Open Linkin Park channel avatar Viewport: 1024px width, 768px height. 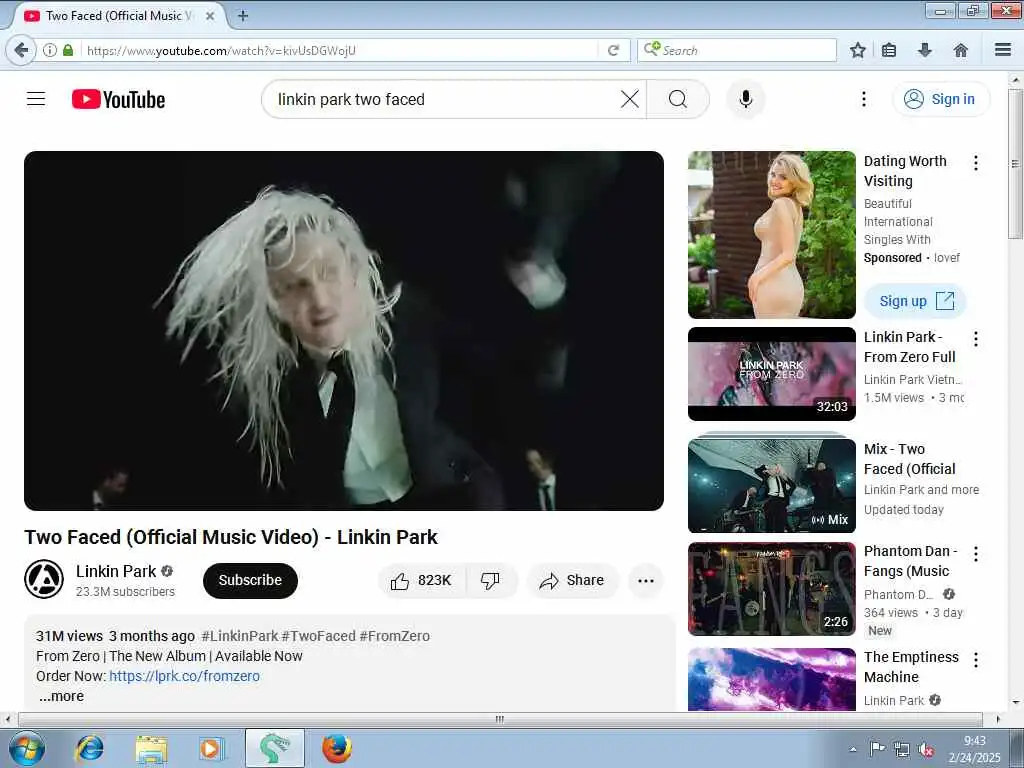44,579
